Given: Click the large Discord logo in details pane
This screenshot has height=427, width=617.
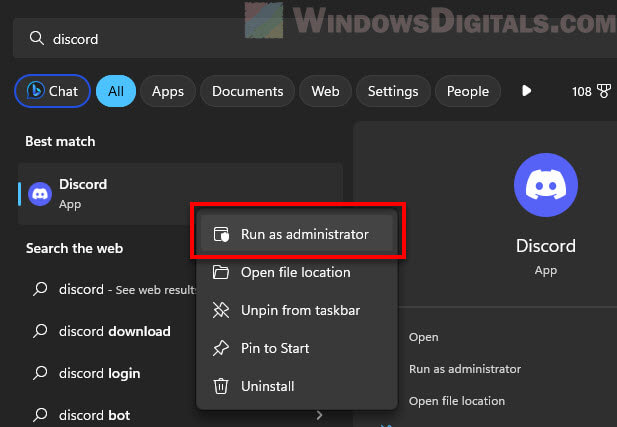Looking at the screenshot, I should [x=546, y=185].
